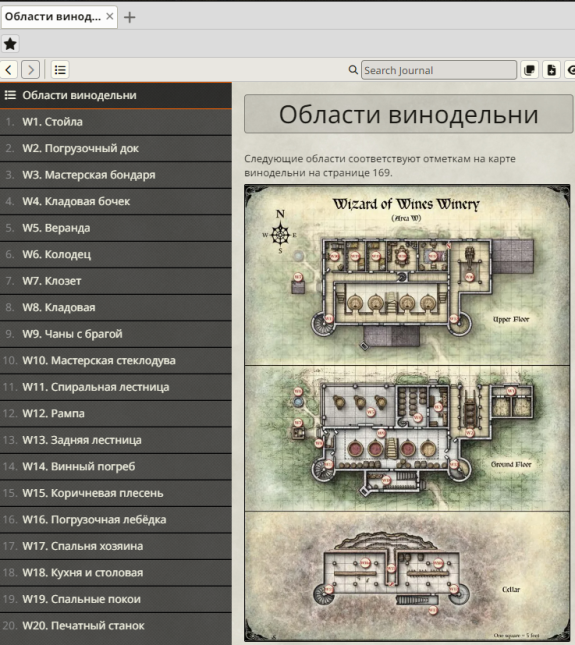Select W8. Кладовая entry

coord(116,307)
